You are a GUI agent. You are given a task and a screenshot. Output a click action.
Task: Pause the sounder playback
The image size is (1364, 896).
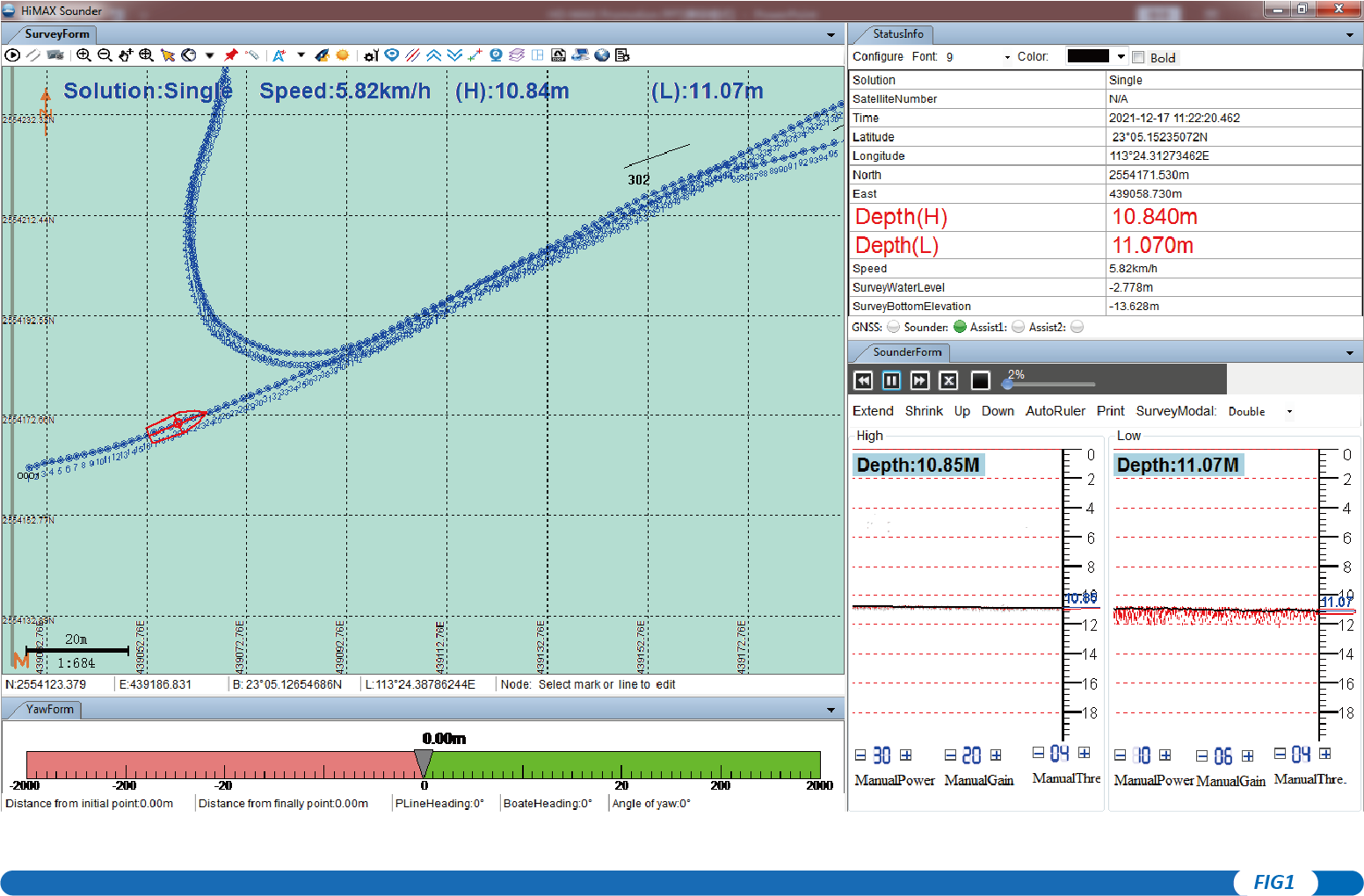[891, 380]
